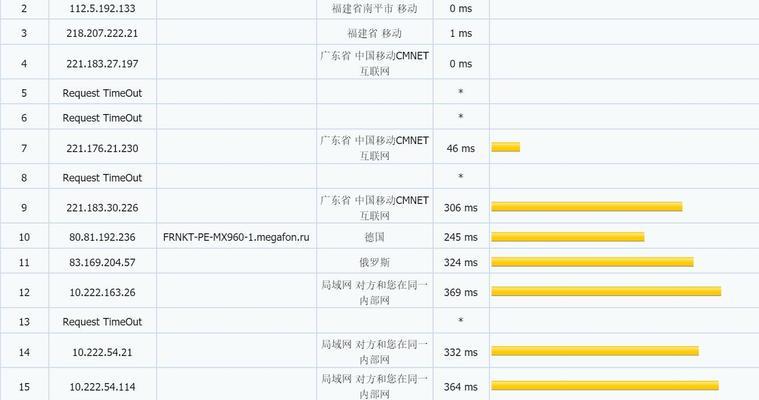Click the hop 5 Request TimeOut entry
The width and height of the screenshot is (759, 400).
pos(102,93)
